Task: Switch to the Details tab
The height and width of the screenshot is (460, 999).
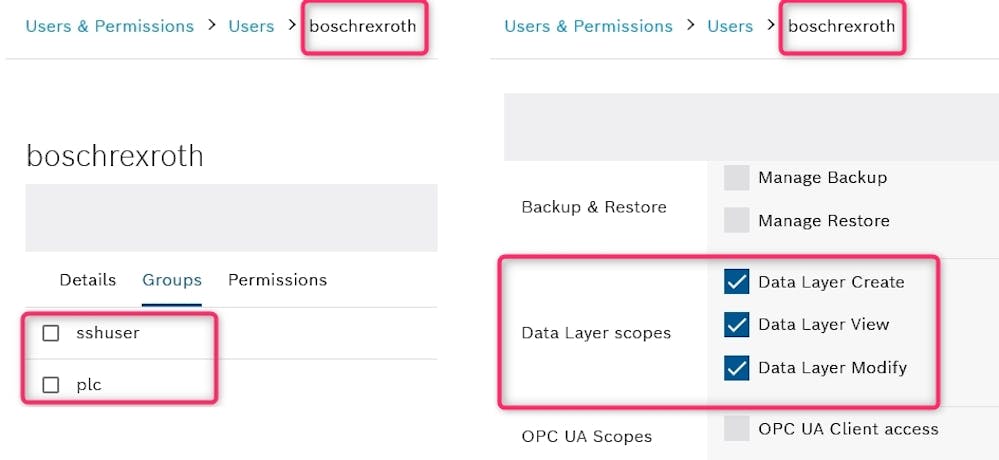Action: (87, 280)
